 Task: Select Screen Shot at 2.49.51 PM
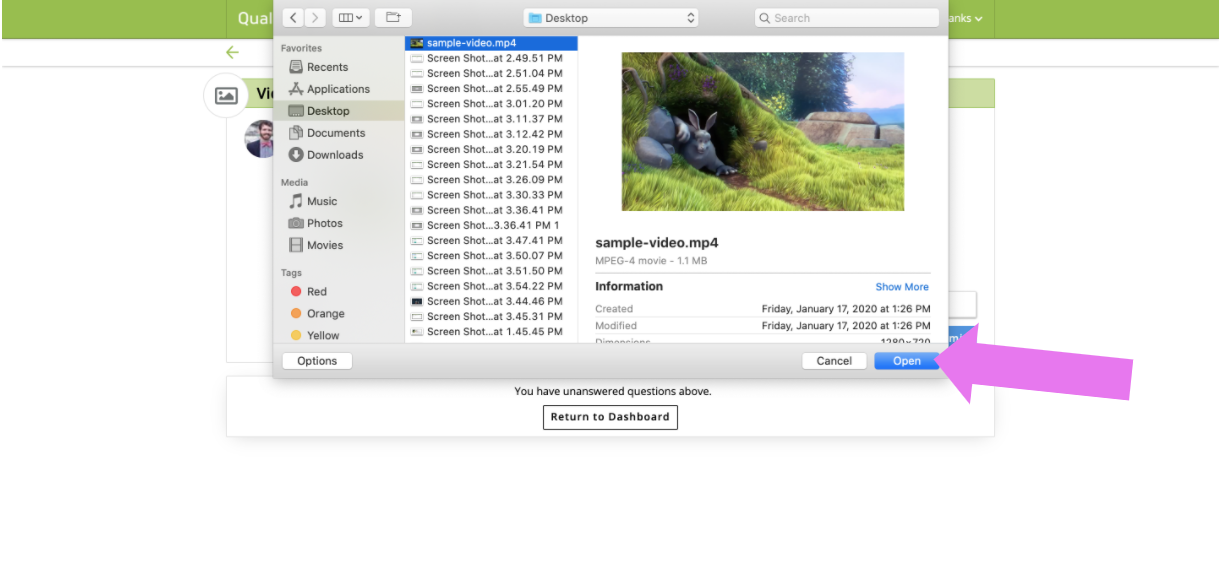(x=491, y=58)
